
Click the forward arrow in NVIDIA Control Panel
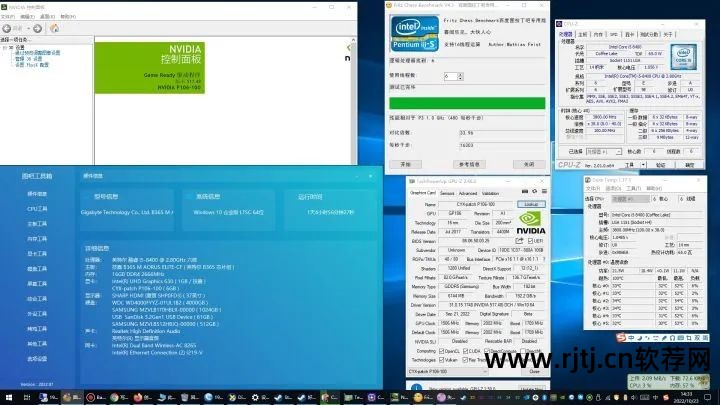pyautogui.click(x=38, y=28)
